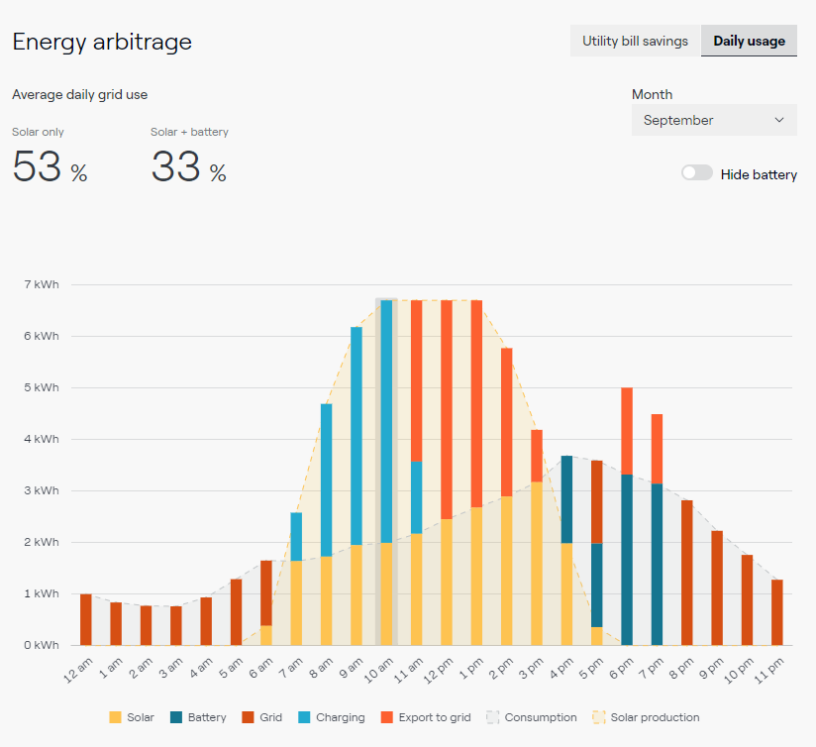Image resolution: width=816 pixels, height=747 pixels.
Task: Select the Daily usage tab
Action: tap(748, 41)
